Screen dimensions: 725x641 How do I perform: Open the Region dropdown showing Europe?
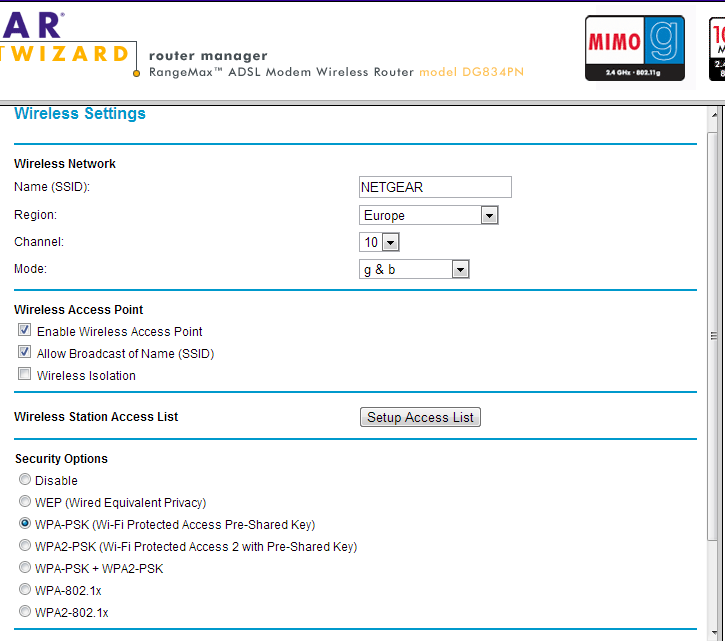point(428,215)
